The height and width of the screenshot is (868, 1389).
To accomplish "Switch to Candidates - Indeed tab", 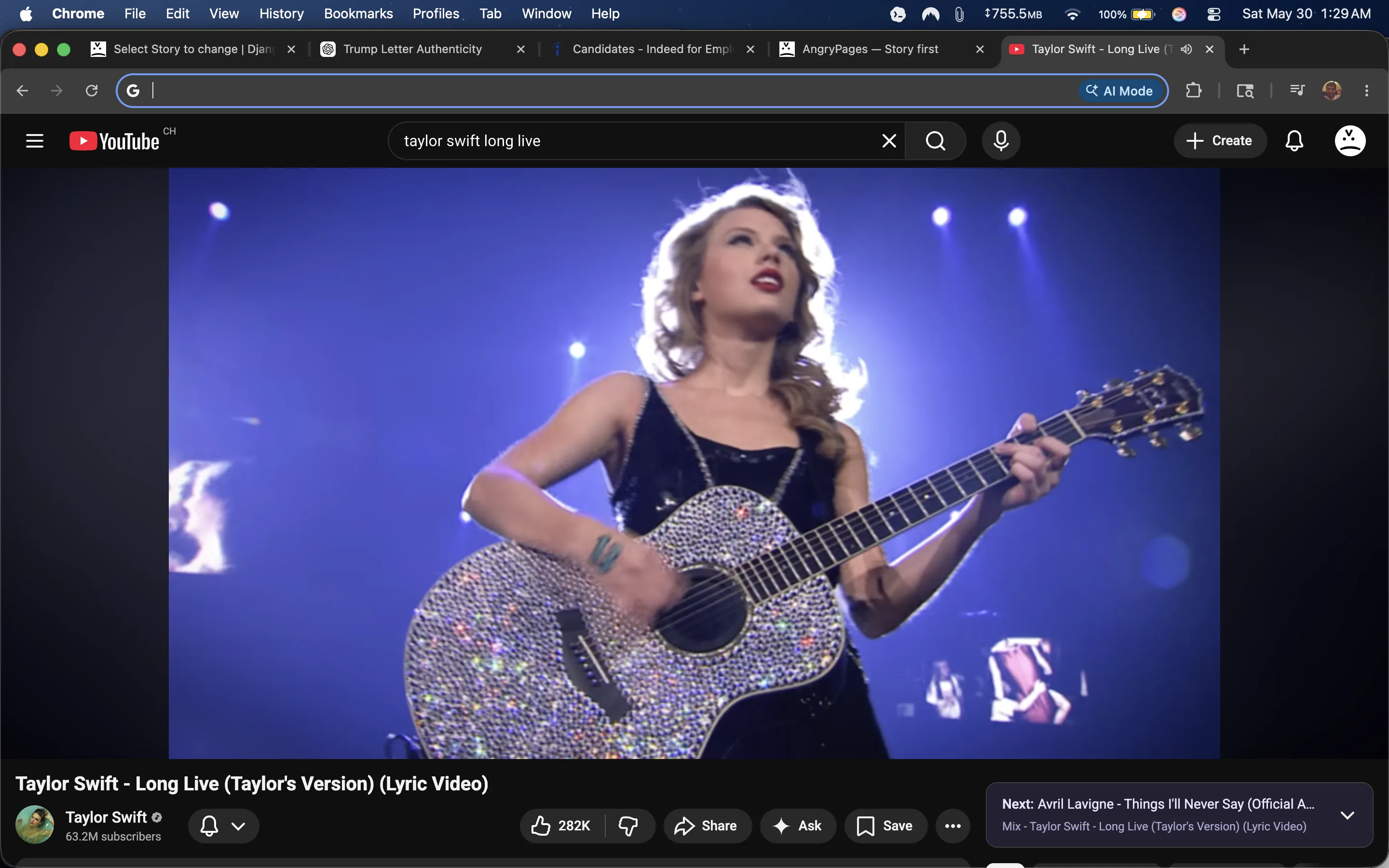I will (653, 49).
